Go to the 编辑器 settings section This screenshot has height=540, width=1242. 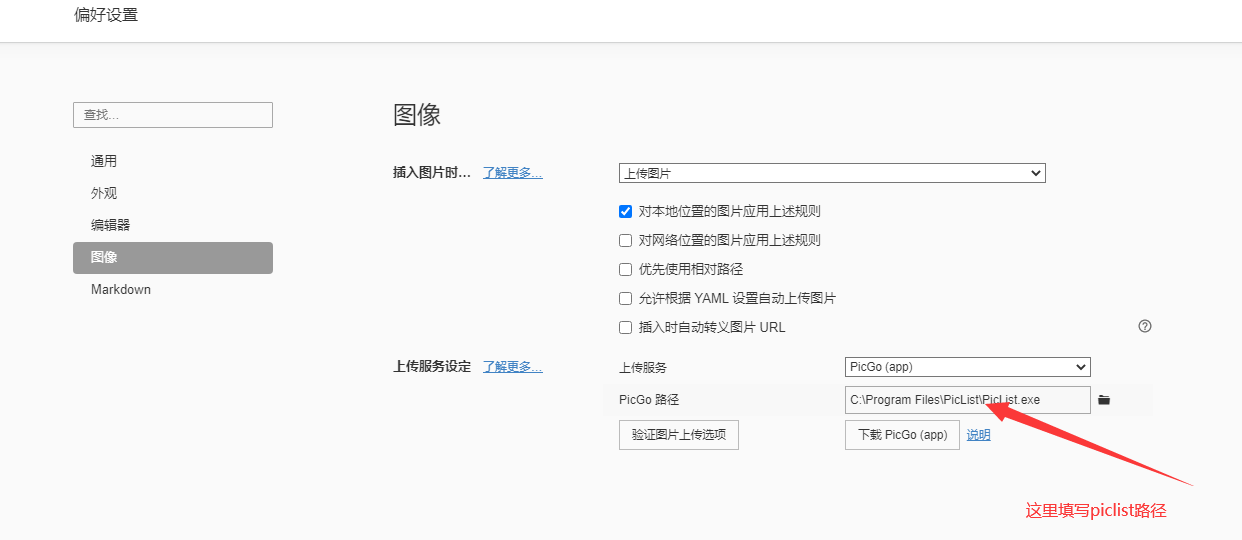[110, 225]
